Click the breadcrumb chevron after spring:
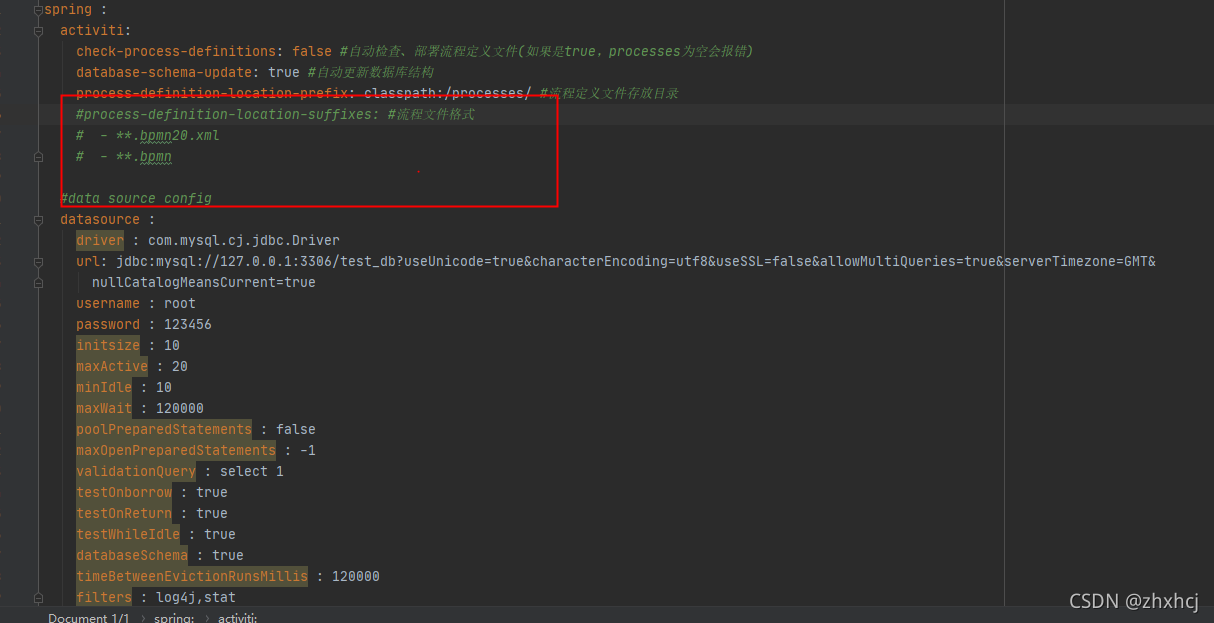This screenshot has width=1214, height=623. coord(209,617)
